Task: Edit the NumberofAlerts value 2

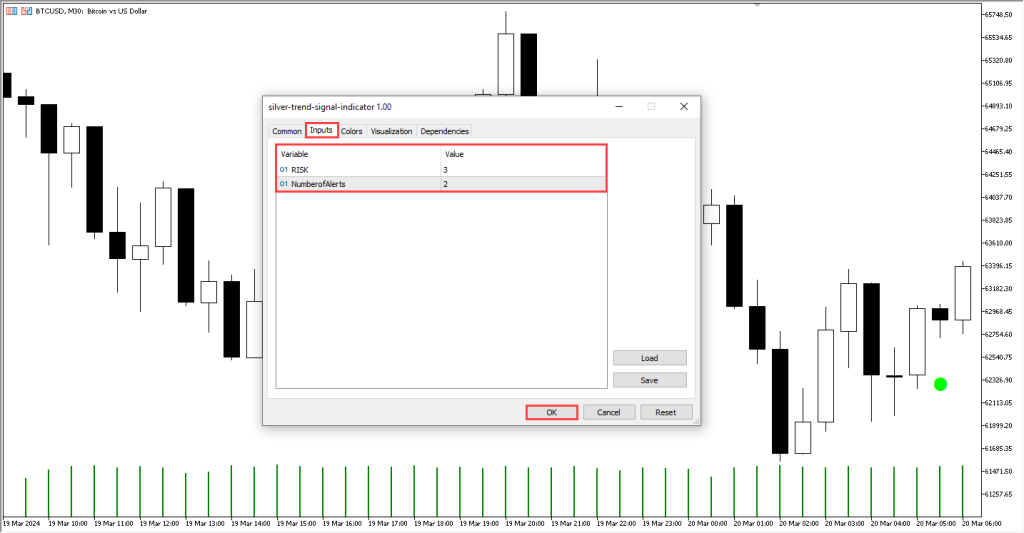Action: tap(524, 184)
